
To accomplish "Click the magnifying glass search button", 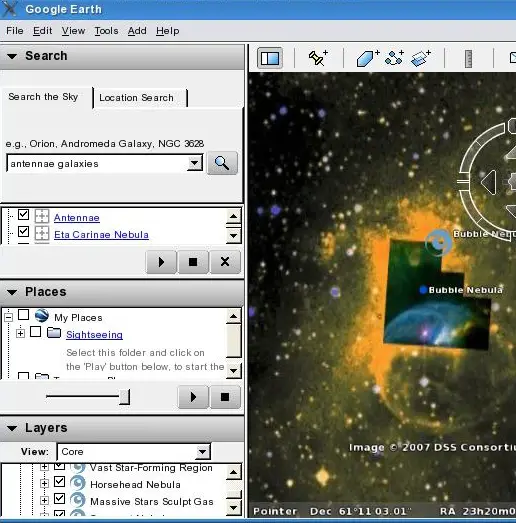I will 222,163.
